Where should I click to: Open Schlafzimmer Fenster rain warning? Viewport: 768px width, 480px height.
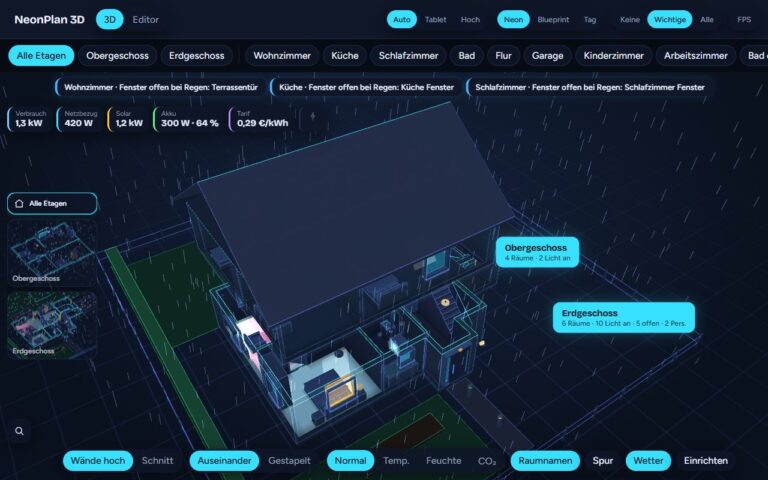pyautogui.click(x=589, y=87)
